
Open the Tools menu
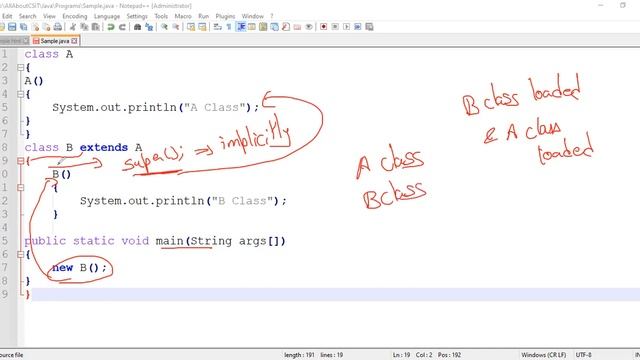(161, 16)
